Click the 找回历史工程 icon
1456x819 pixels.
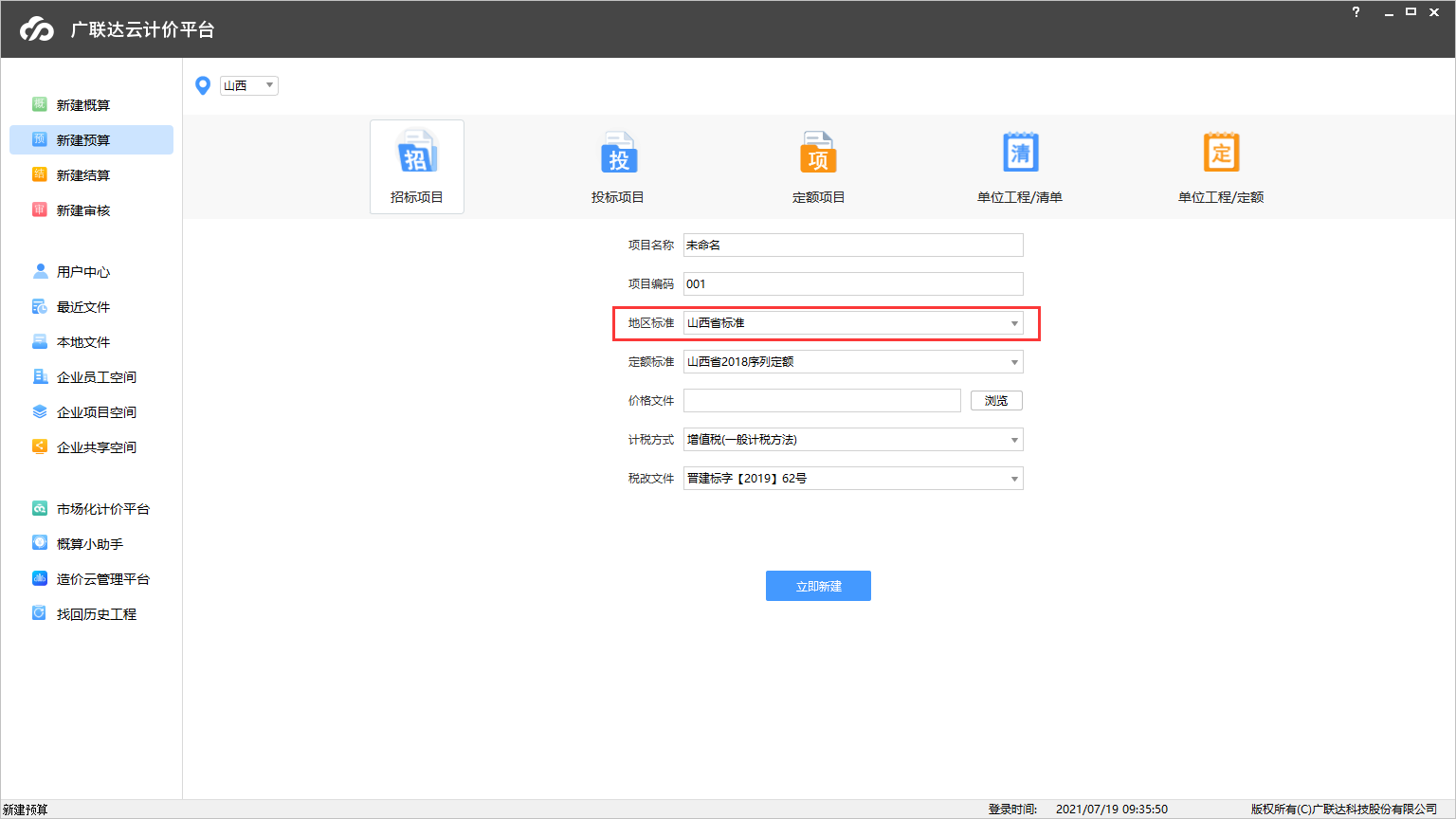40,613
